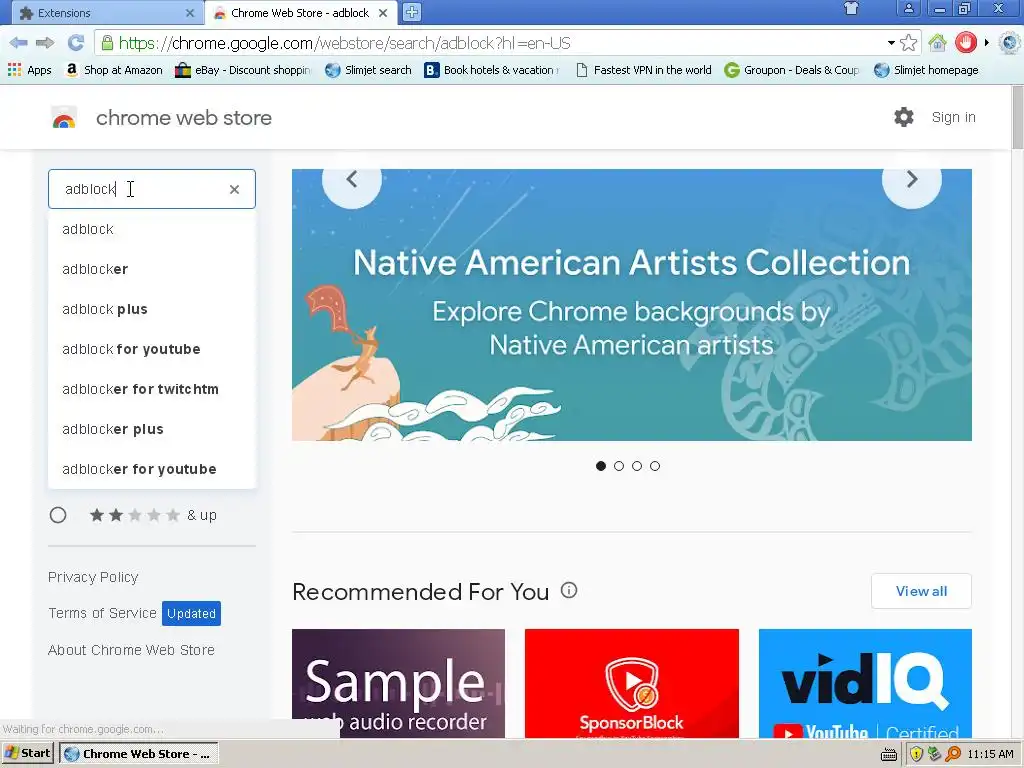Show the next banner slide

pos(912,179)
